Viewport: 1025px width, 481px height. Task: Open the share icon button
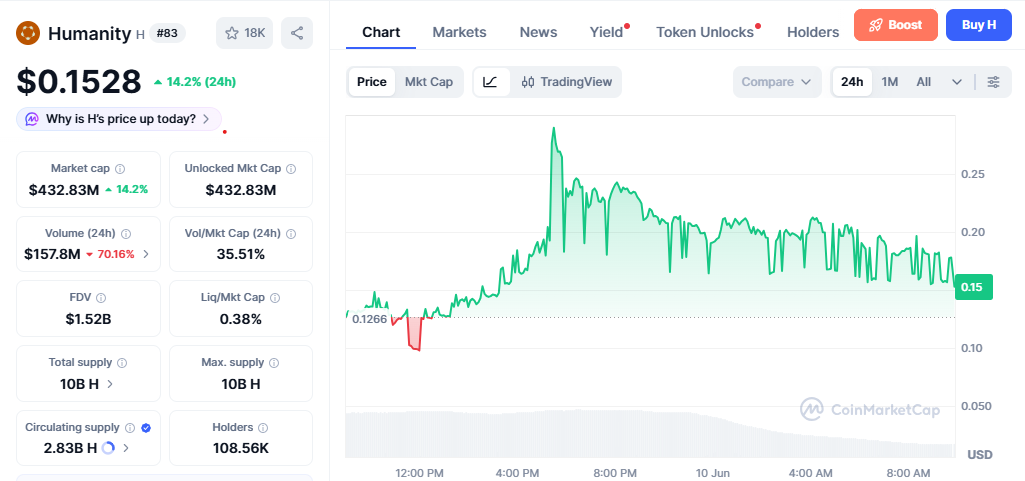coord(297,33)
